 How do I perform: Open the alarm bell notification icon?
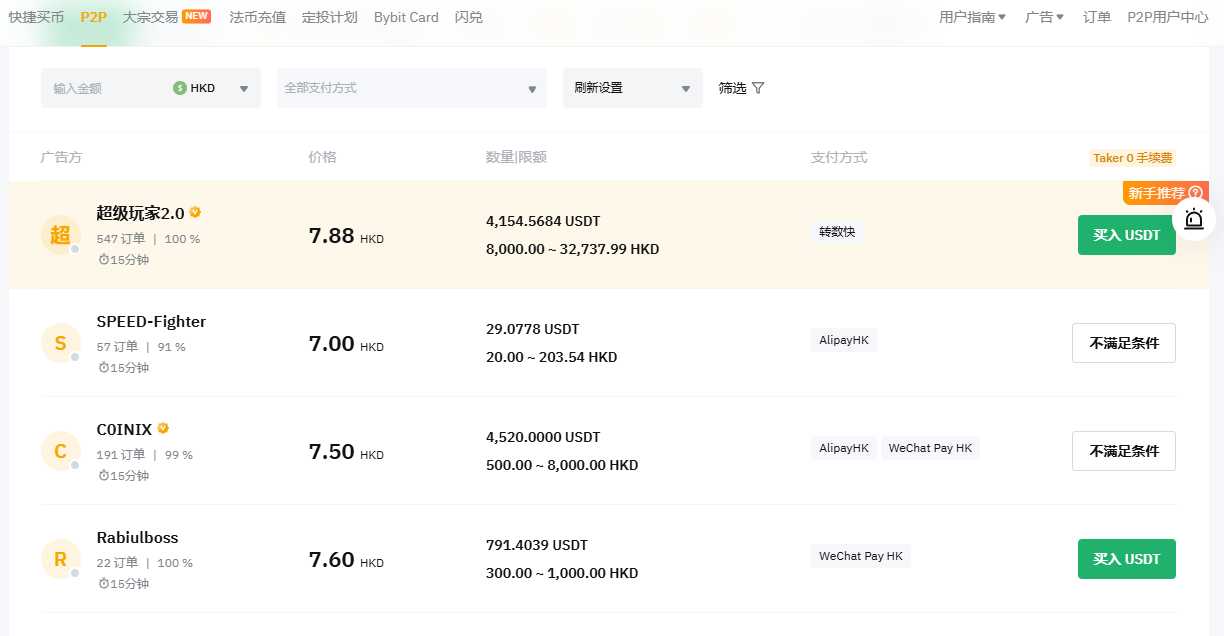[x=1194, y=218]
